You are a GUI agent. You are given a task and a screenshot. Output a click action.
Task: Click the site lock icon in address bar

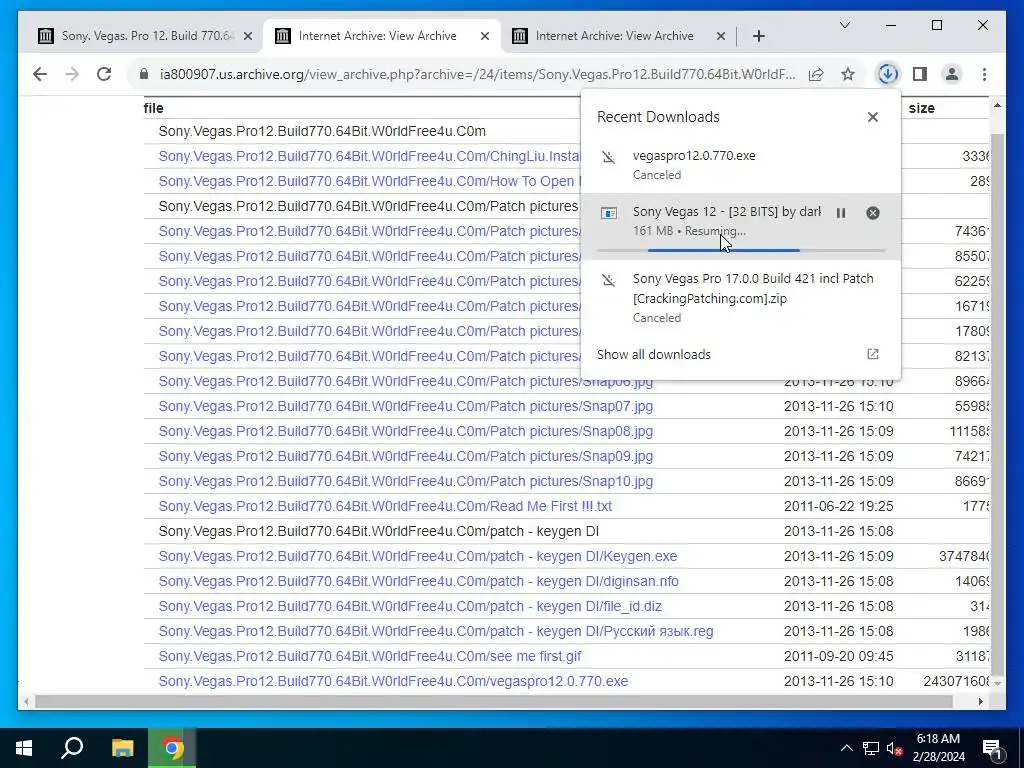point(144,74)
